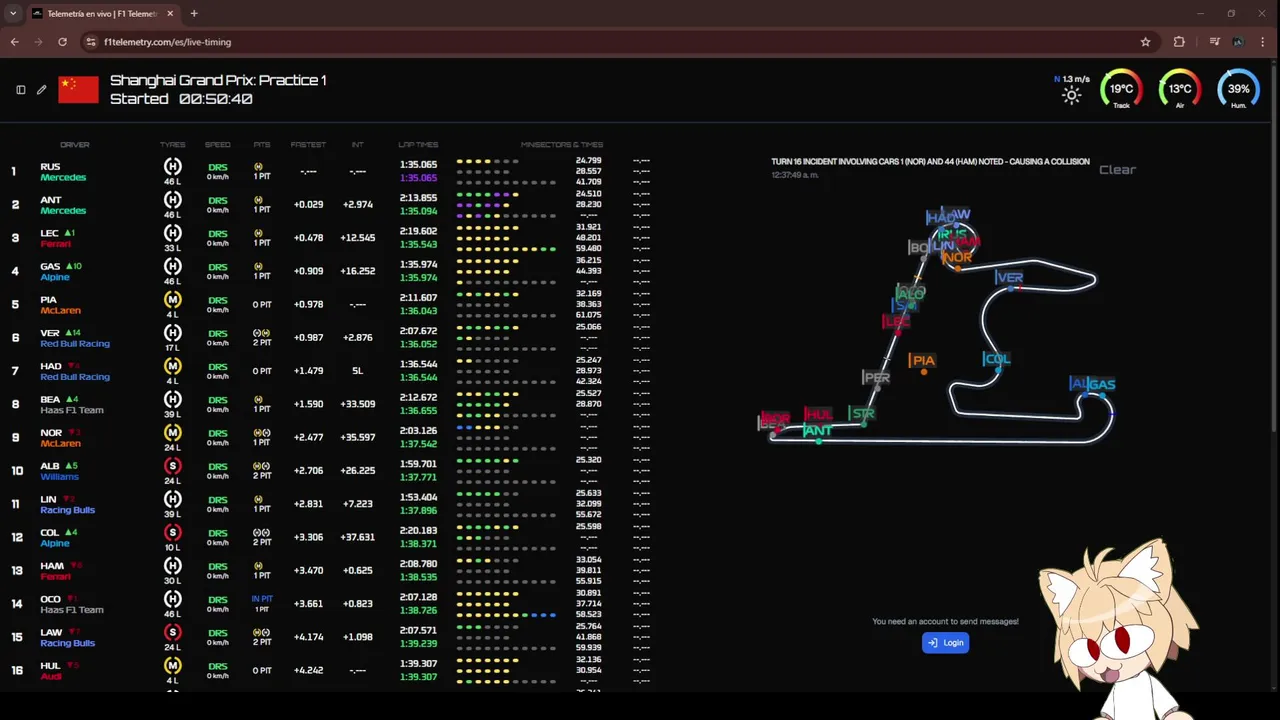Click the hard tyre icon in ANT row
Image resolution: width=1280 pixels, height=720 pixels.
[x=173, y=200]
